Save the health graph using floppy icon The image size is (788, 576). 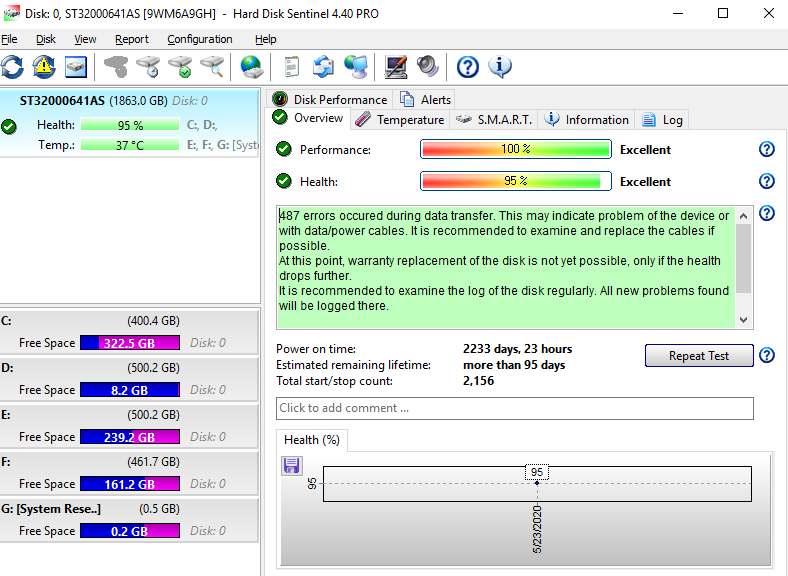(291, 465)
